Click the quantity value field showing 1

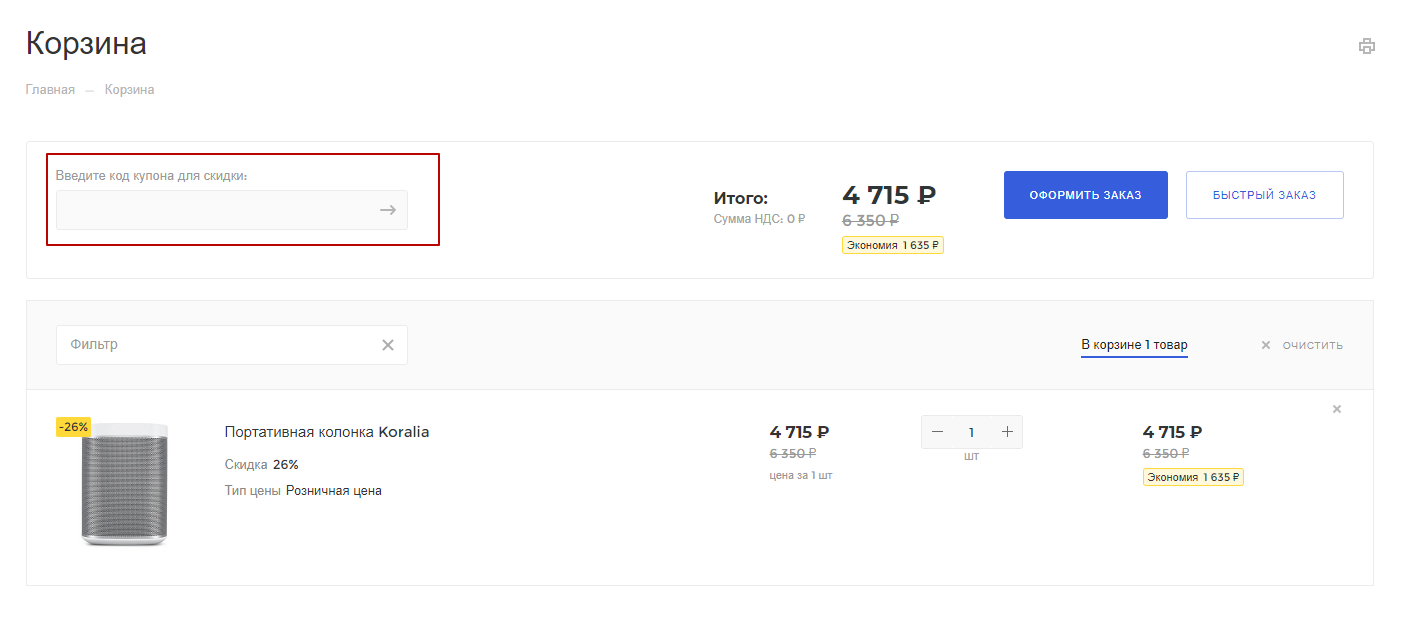[971, 432]
